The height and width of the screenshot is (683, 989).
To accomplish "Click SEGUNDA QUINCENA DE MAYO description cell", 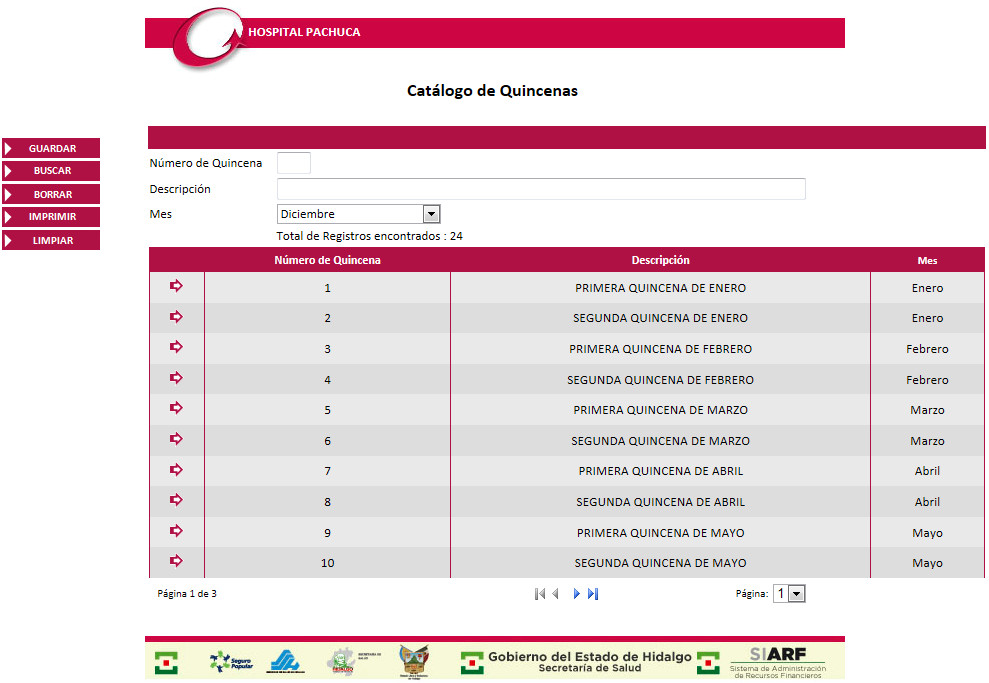I will (x=660, y=563).
